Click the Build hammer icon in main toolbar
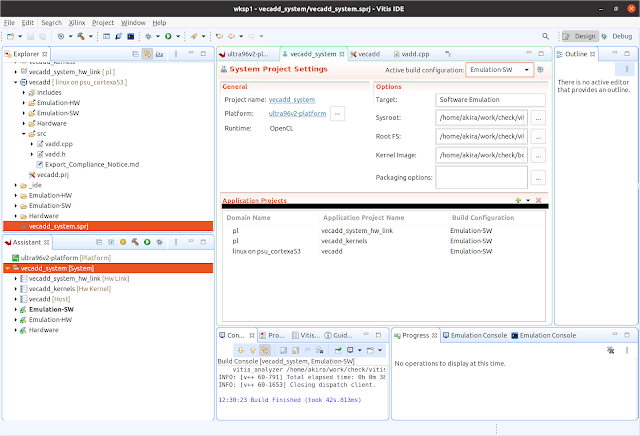 click(81, 36)
